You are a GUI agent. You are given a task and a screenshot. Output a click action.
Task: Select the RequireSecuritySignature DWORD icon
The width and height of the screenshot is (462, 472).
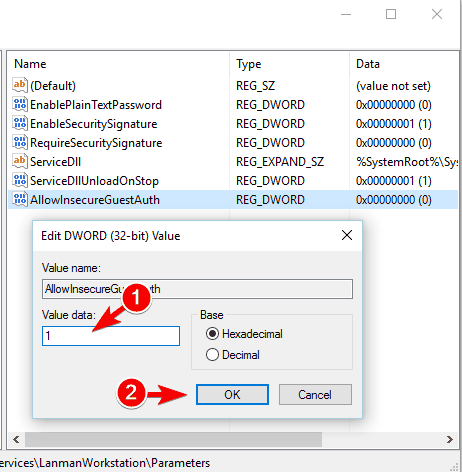tap(20, 142)
